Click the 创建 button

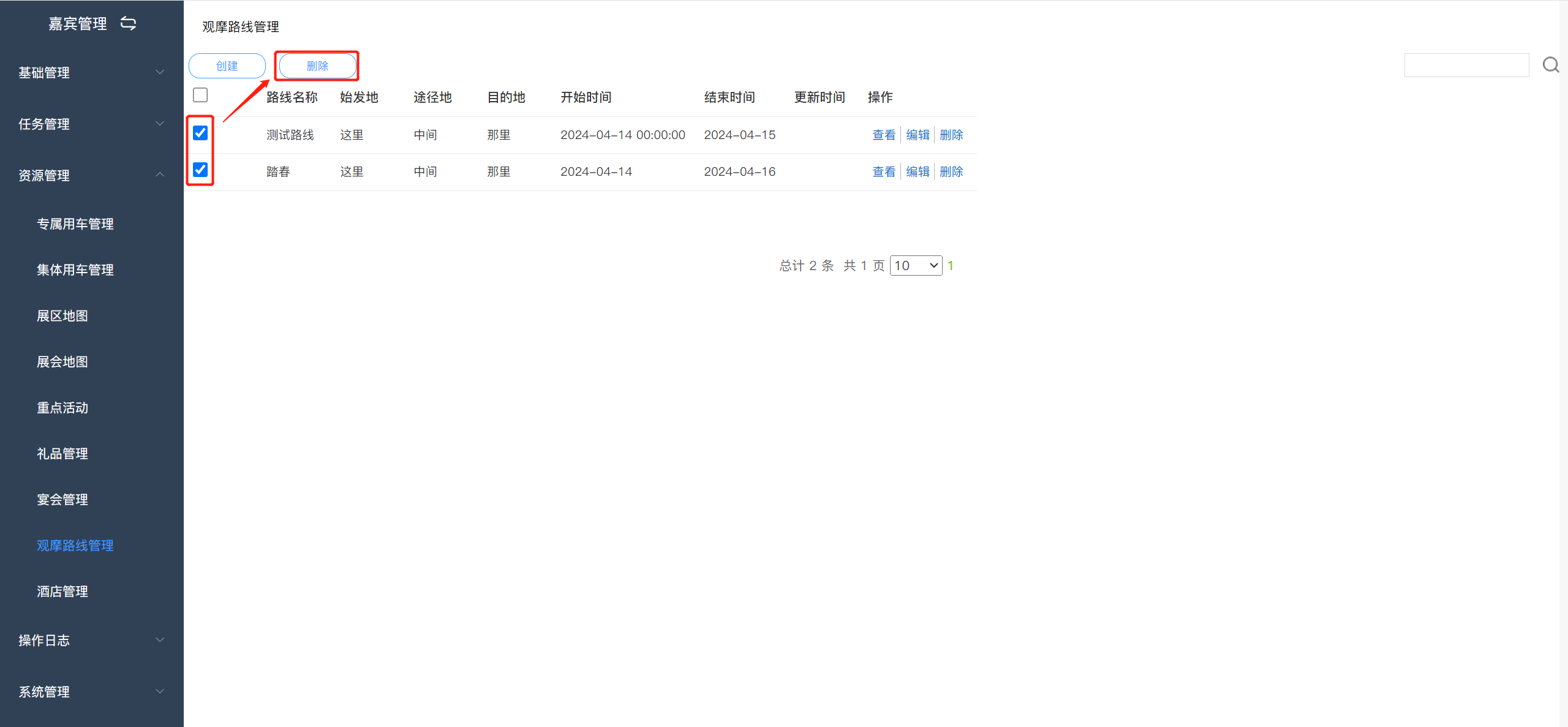pos(227,66)
